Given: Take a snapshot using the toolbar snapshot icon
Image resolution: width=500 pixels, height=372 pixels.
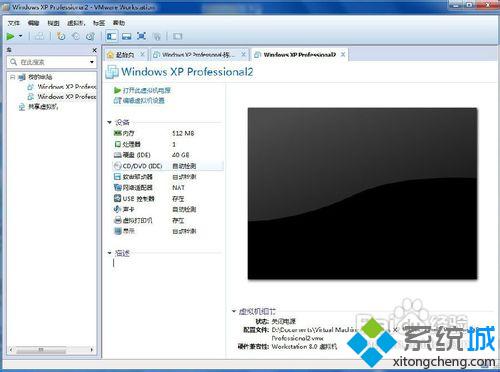Looking at the screenshot, I should (61, 36).
